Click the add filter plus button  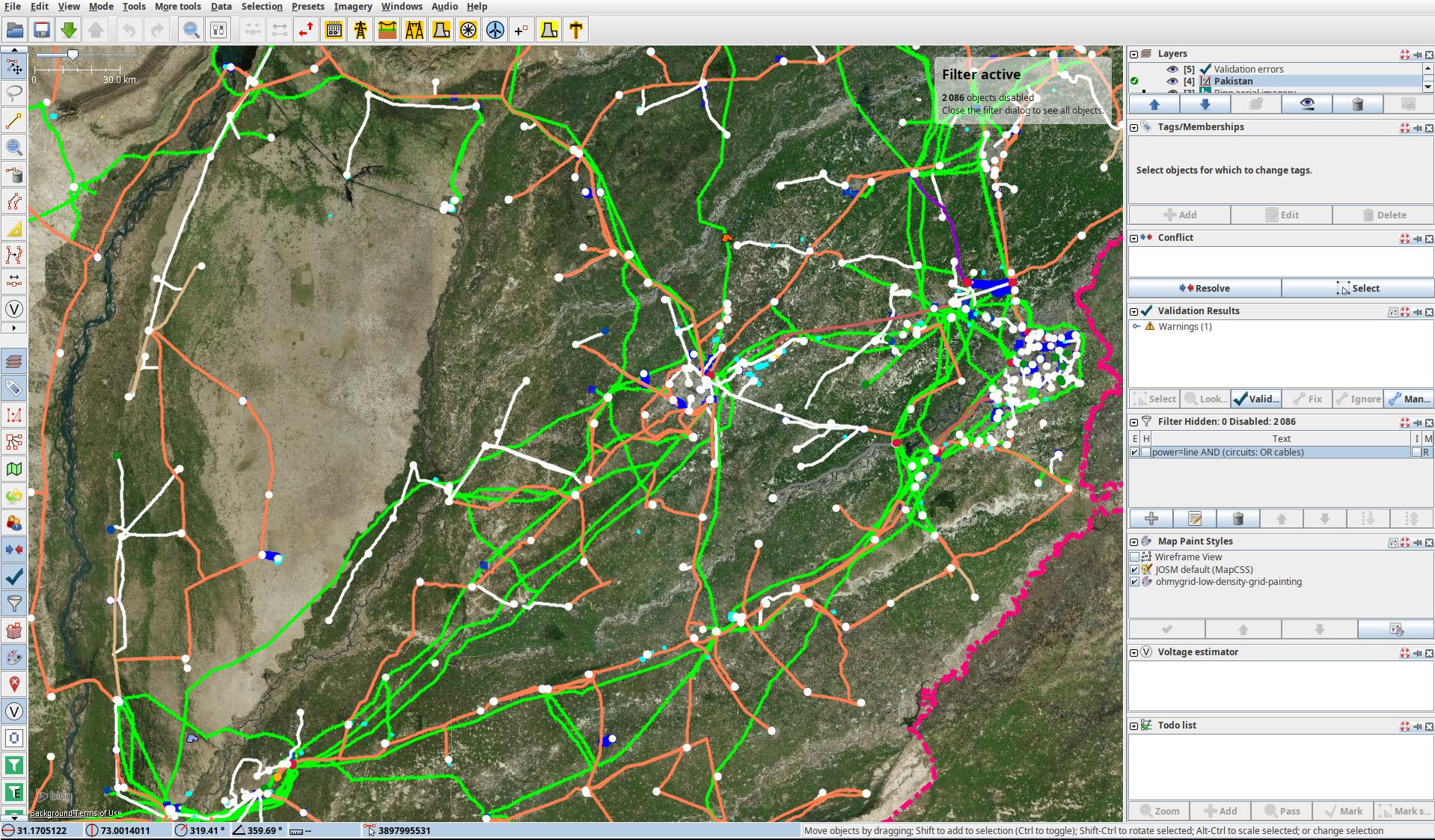point(1151,518)
